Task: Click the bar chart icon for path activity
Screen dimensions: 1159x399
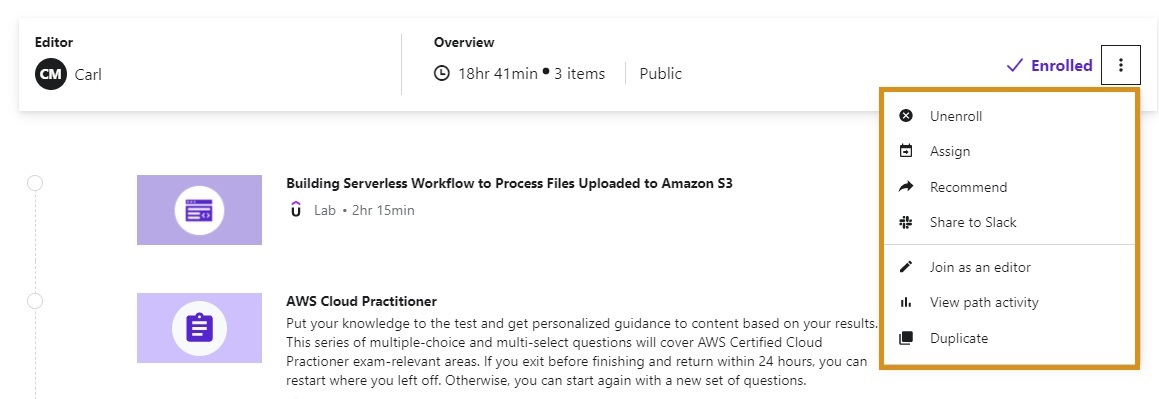Action: coord(905,302)
